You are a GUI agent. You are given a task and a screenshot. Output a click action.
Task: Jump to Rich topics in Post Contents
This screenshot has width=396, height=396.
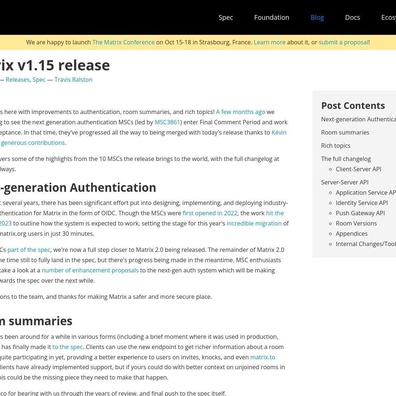click(335, 146)
